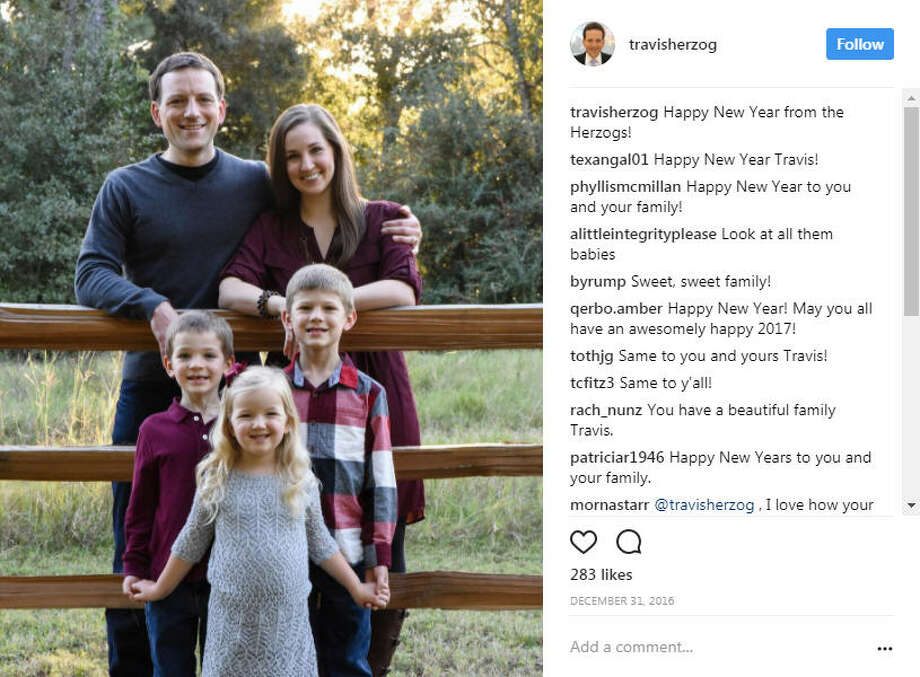Click the scrollbar up arrow
This screenshot has height=677, width=920.
910,97
